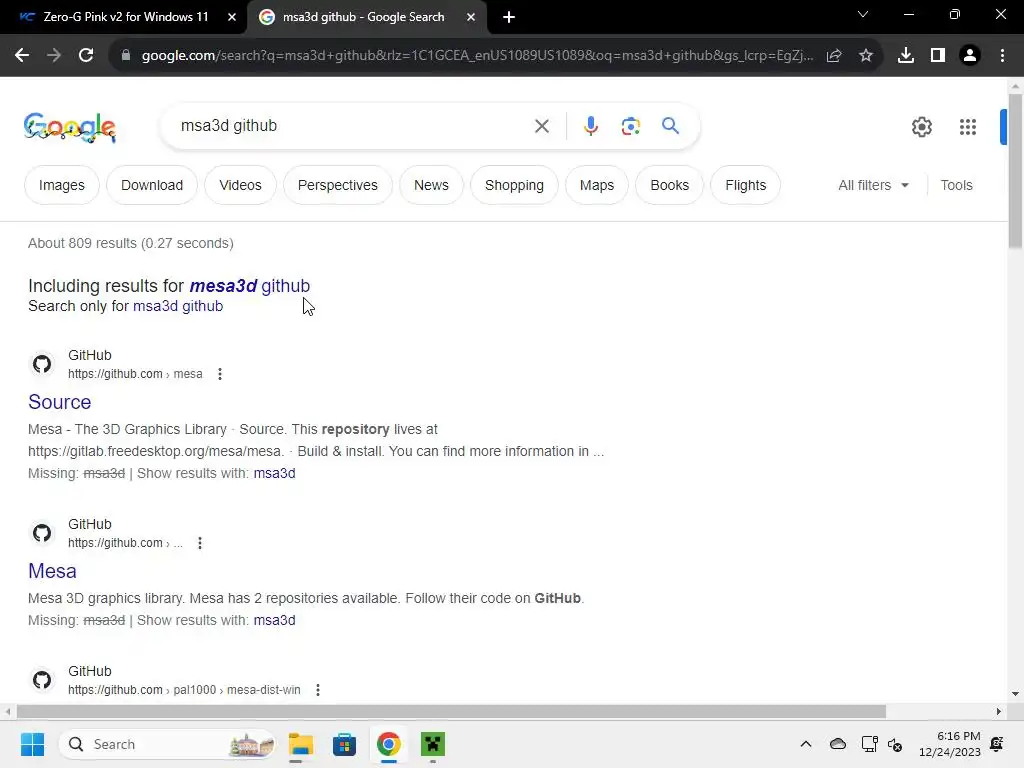The height and width of the screenshot is (768, 1024).
Task: Open the new tab plus button
Action: (x=509, y=17)
